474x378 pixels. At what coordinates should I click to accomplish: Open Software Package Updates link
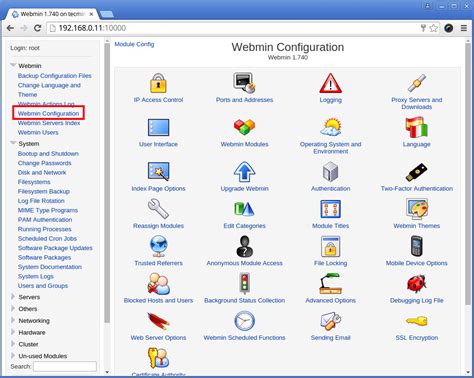(55, 248)
